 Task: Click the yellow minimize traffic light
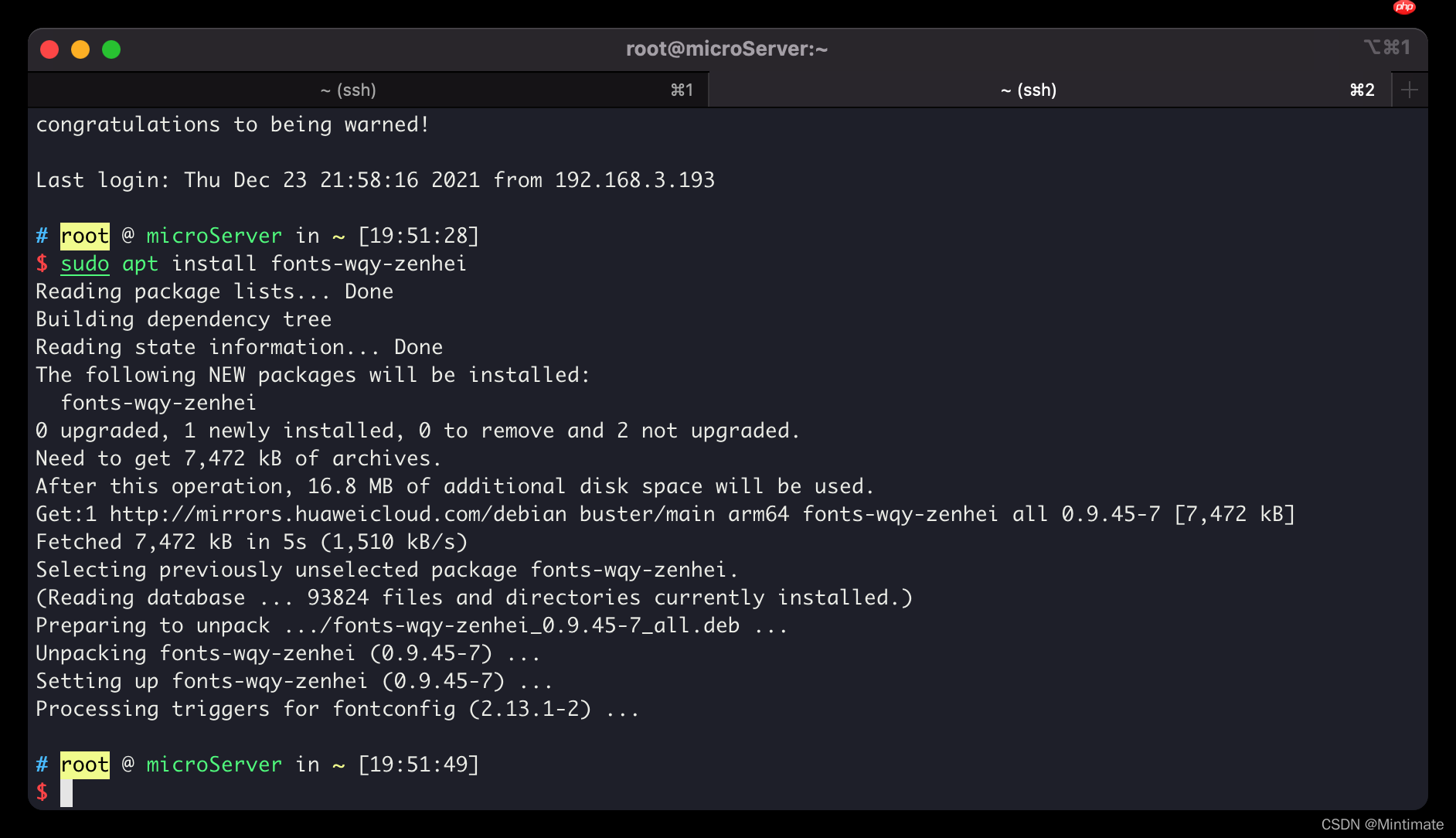coord(80,49)
